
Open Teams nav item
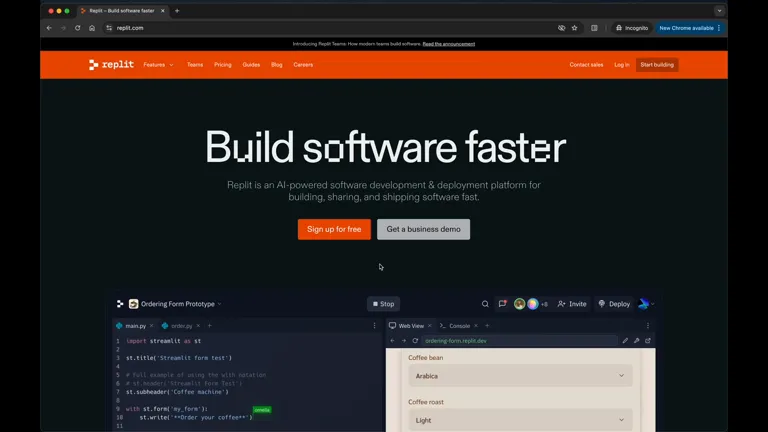(195, 65)
